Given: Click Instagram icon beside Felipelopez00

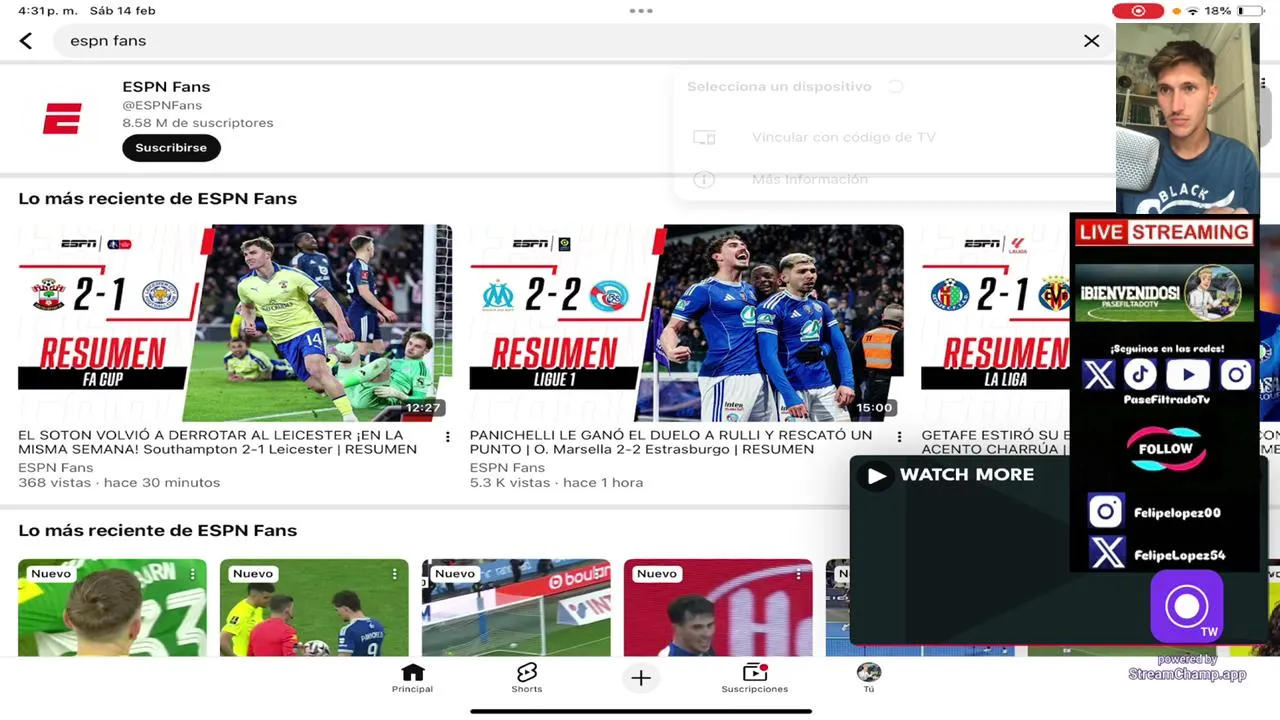Looking at the screenshot, I should click(x=1105, y=512).
